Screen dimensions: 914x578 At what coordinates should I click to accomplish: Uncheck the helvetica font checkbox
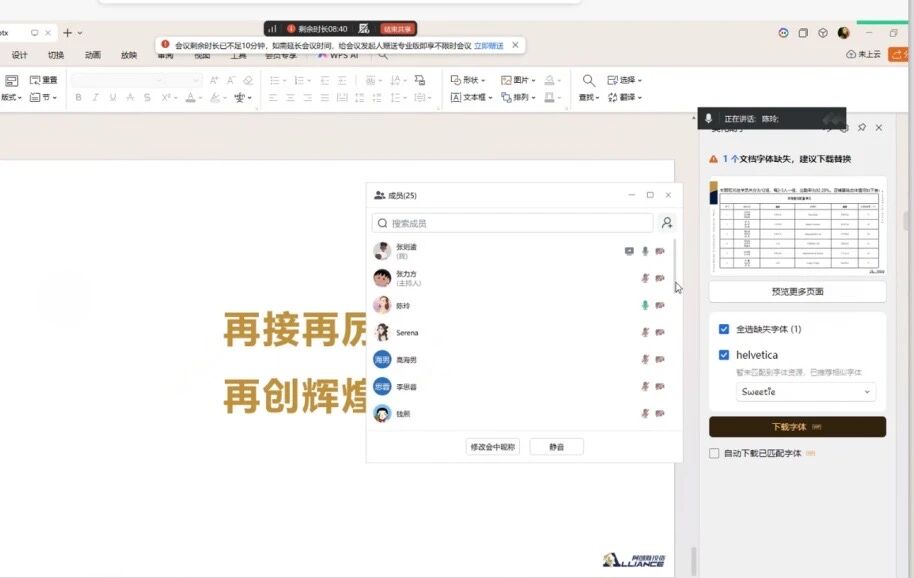click(x=724, y=355)
